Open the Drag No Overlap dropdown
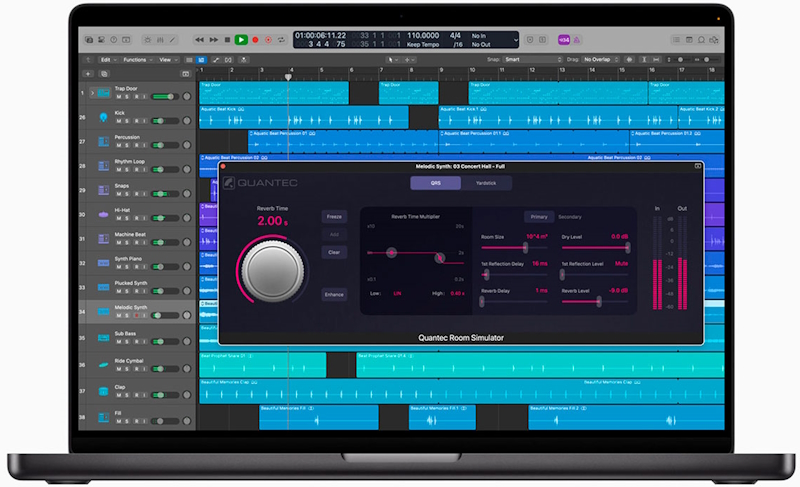Screen dimensions: 800x487 (x=601, y=60)
